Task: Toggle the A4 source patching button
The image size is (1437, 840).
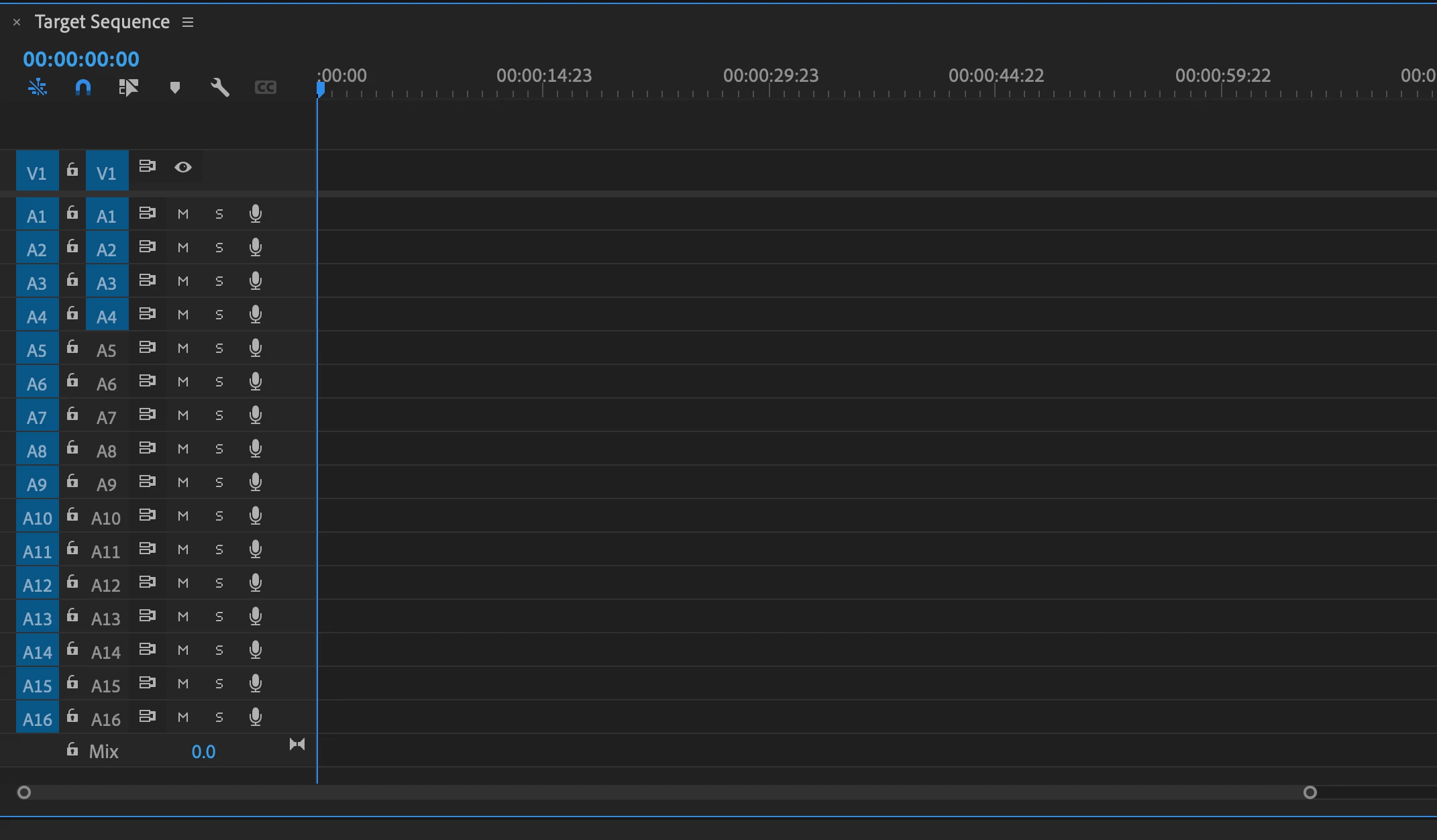Action: (37, 317)
